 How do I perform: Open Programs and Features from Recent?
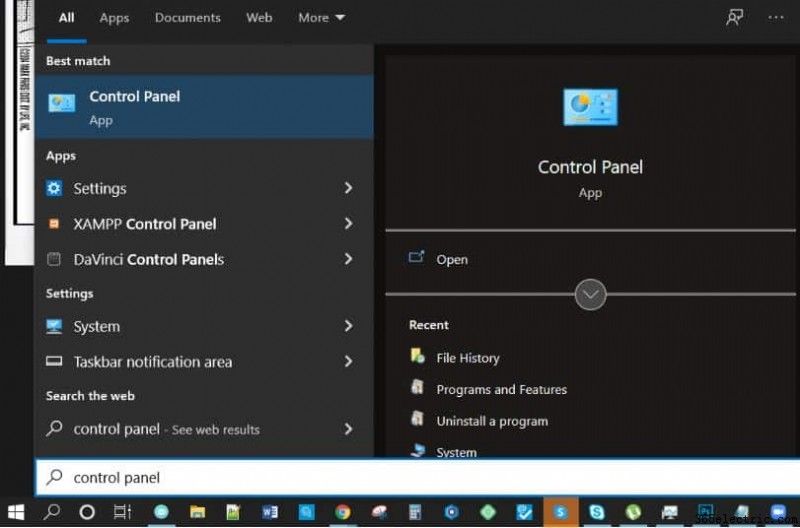click(502, 390)
